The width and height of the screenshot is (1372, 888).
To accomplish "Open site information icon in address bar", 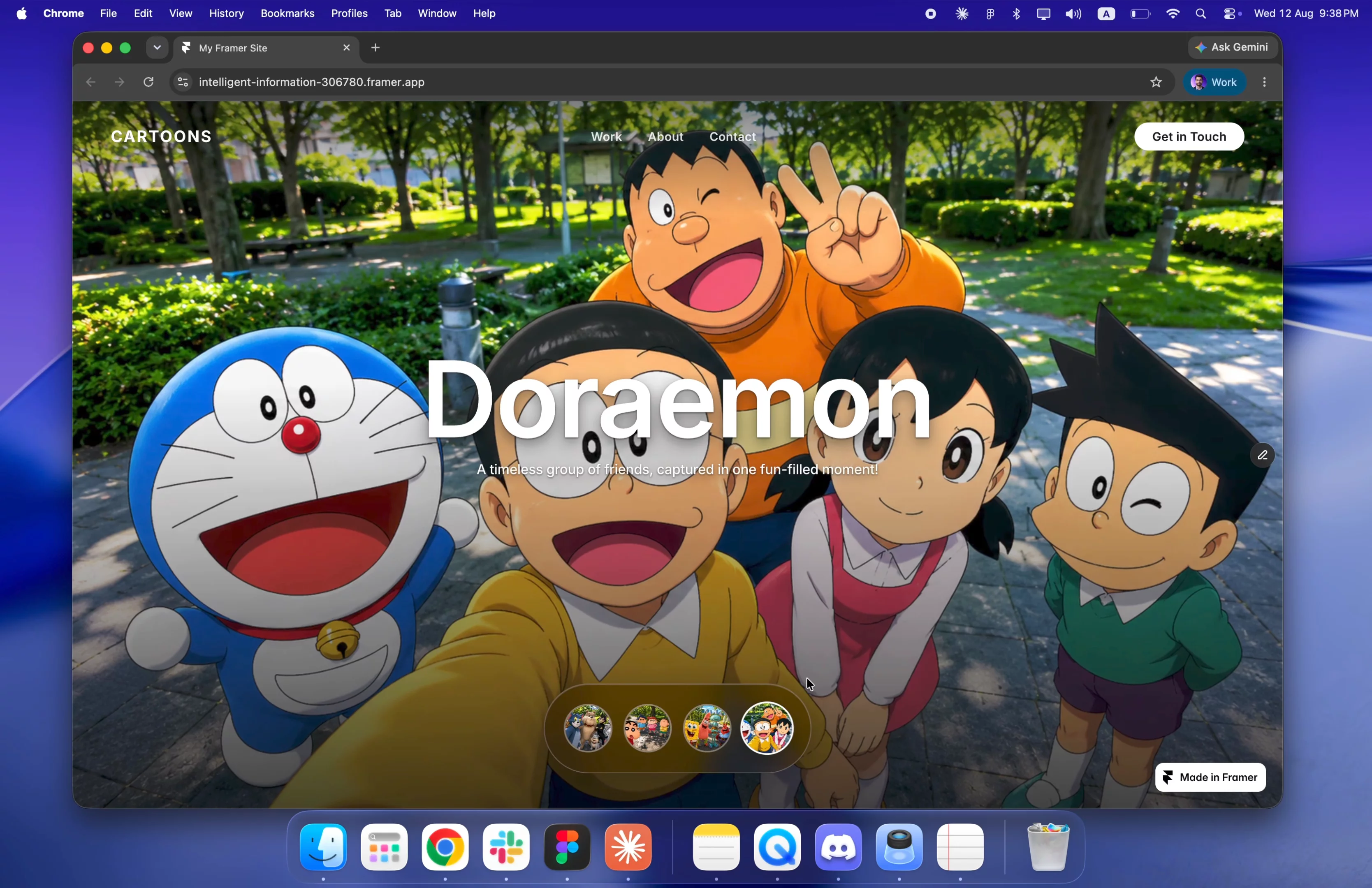I will tap(183, 82).
